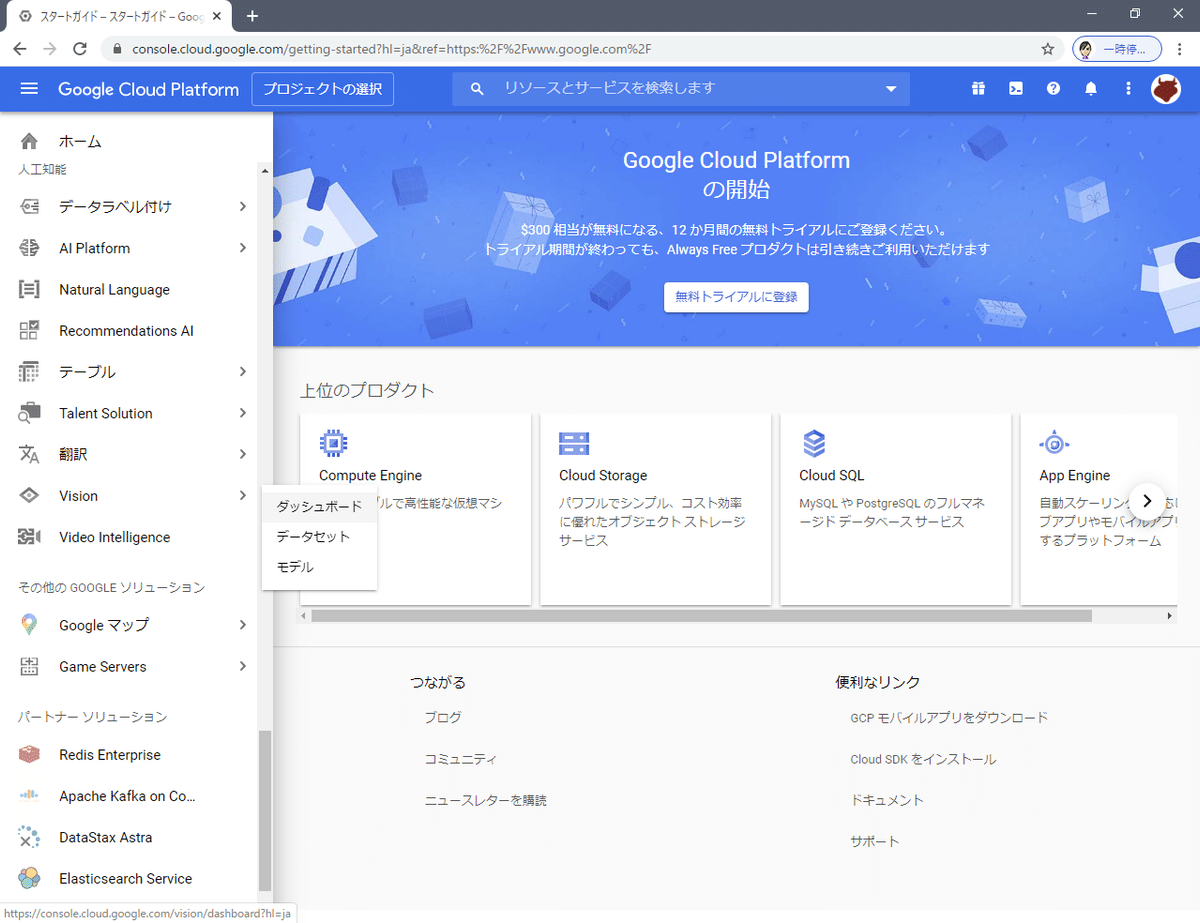Click the Natural Language icon

click(x=29, y=290)
